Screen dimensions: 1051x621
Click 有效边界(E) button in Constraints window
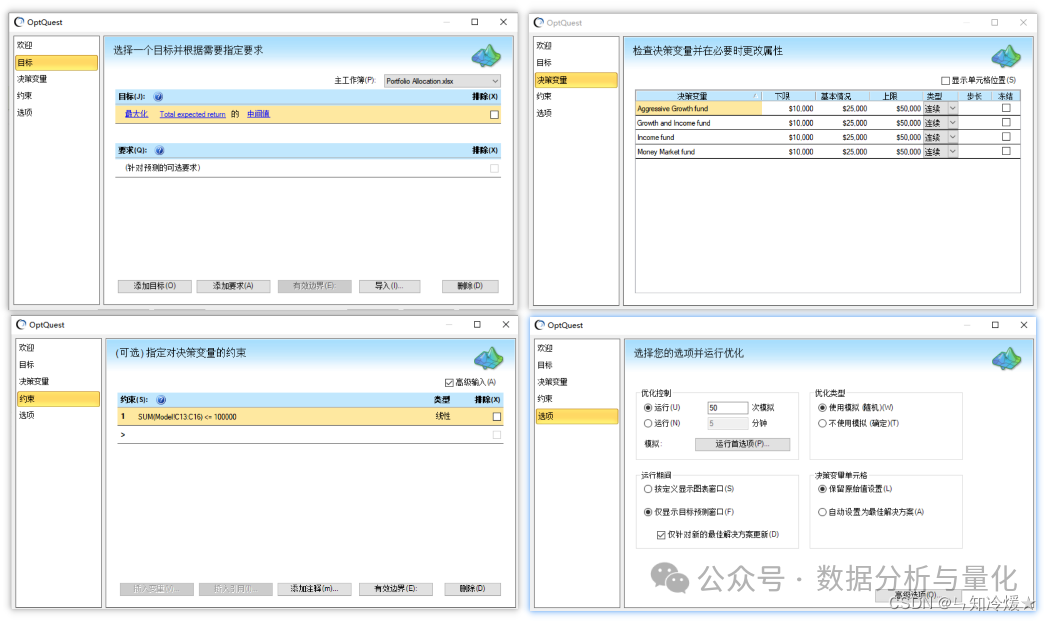[395, 589]
